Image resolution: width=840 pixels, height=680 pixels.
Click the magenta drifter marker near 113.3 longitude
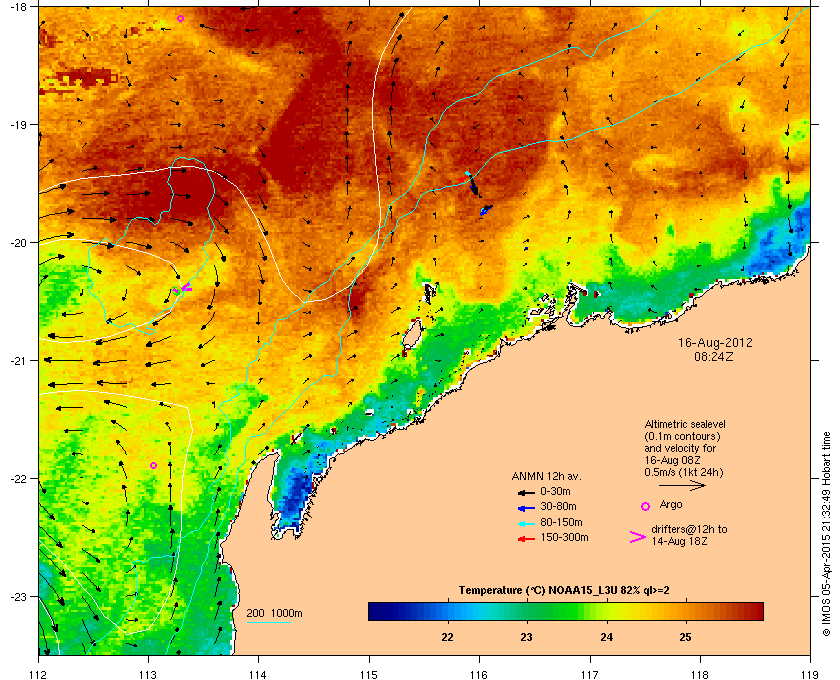pos(186,288)
